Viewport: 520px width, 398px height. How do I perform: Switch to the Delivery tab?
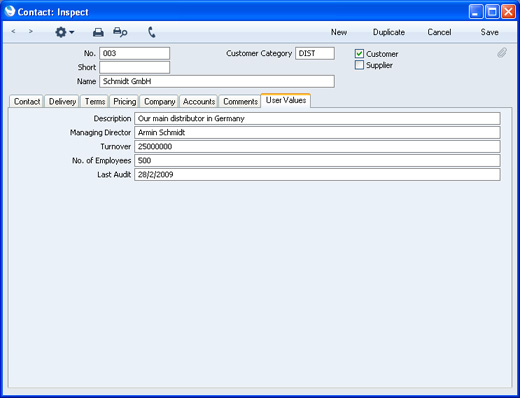62,101
